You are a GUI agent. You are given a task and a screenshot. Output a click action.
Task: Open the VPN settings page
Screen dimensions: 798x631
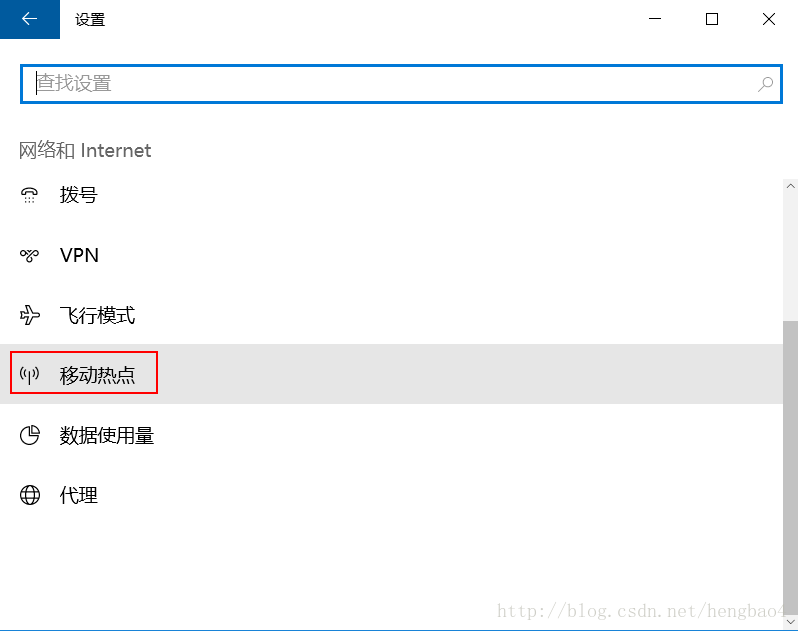(x=391, y=255)
